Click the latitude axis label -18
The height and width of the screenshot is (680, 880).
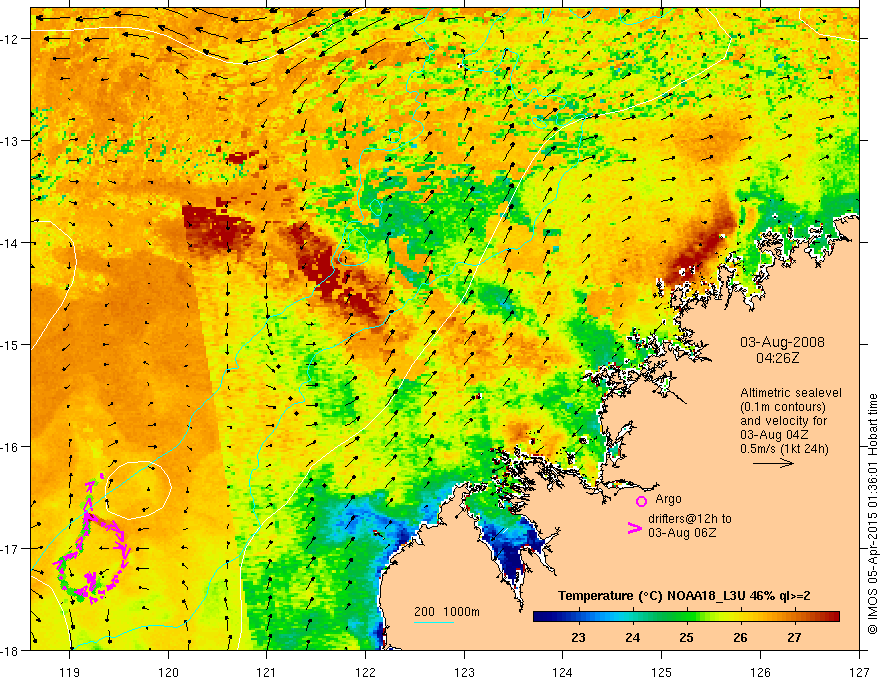[x=10, y=650]
